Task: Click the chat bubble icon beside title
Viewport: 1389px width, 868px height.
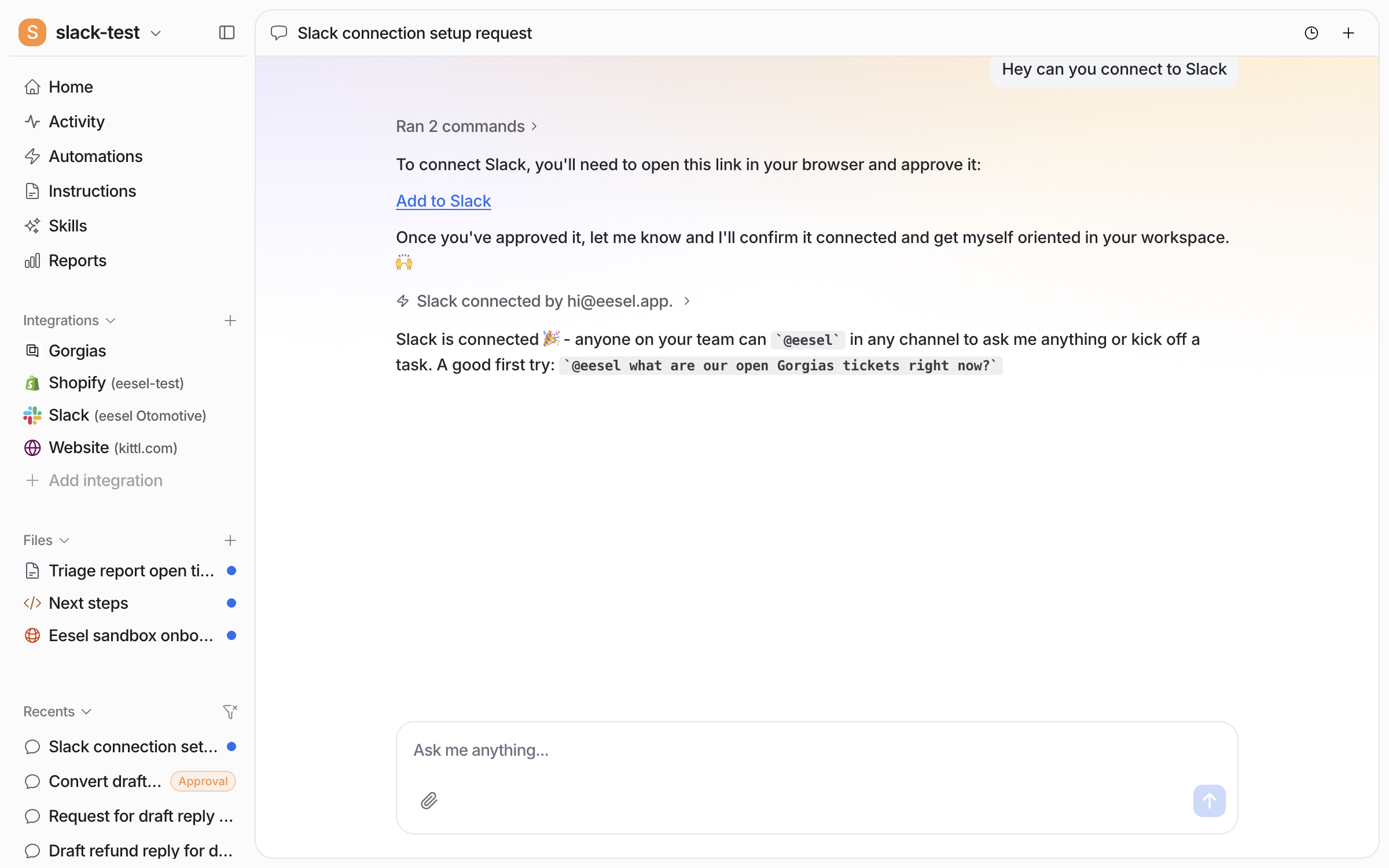Action: pyautogui.click(x=279, y=33)
